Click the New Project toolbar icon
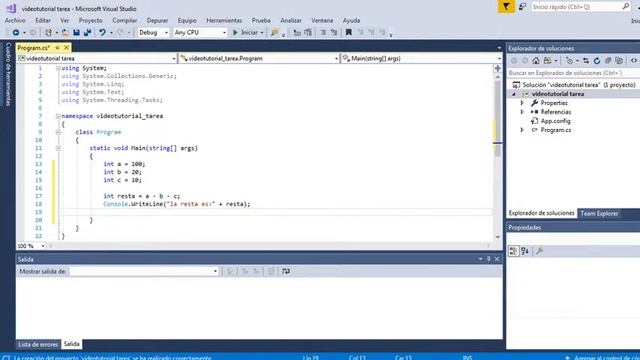Image resolution: width=640 pixels, height=360 pixels. (x=48, y=32)
